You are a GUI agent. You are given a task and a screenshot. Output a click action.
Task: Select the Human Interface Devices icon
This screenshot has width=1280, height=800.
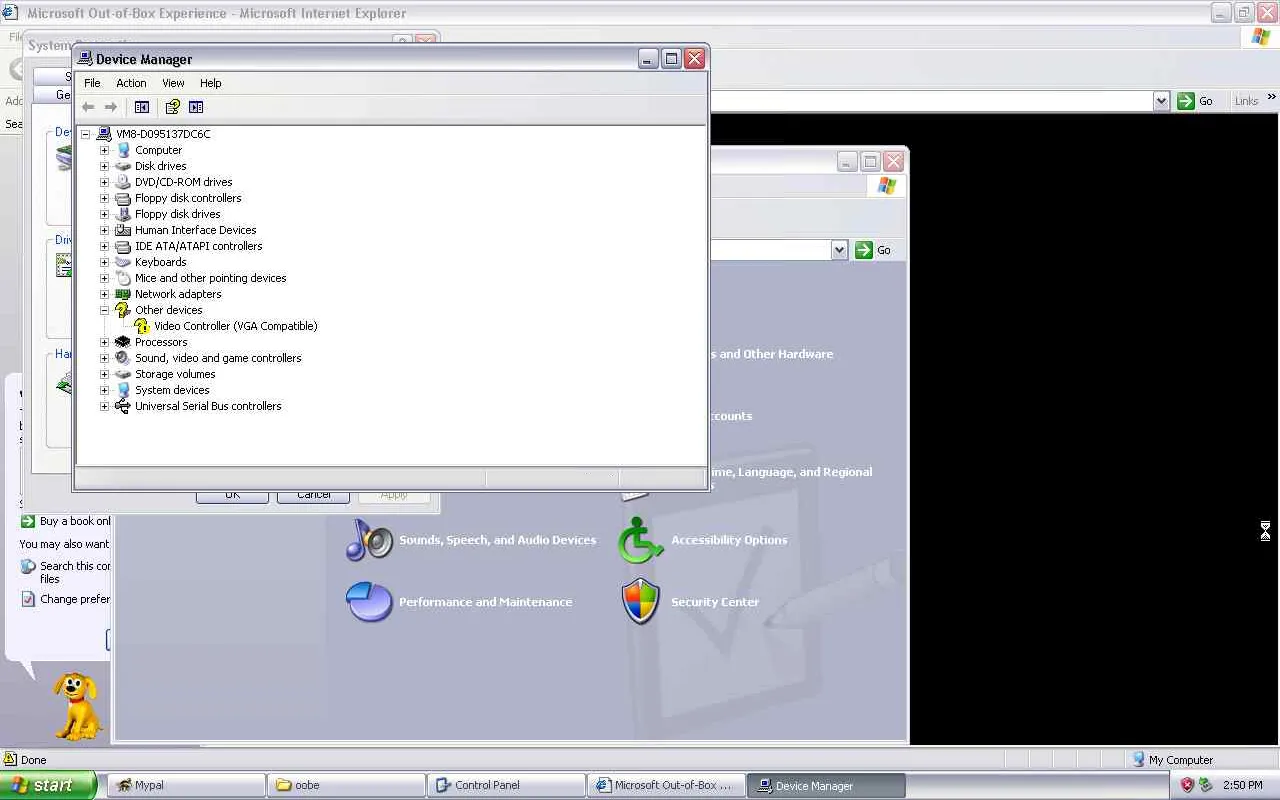pyautogui.click(x=123, y=230)
